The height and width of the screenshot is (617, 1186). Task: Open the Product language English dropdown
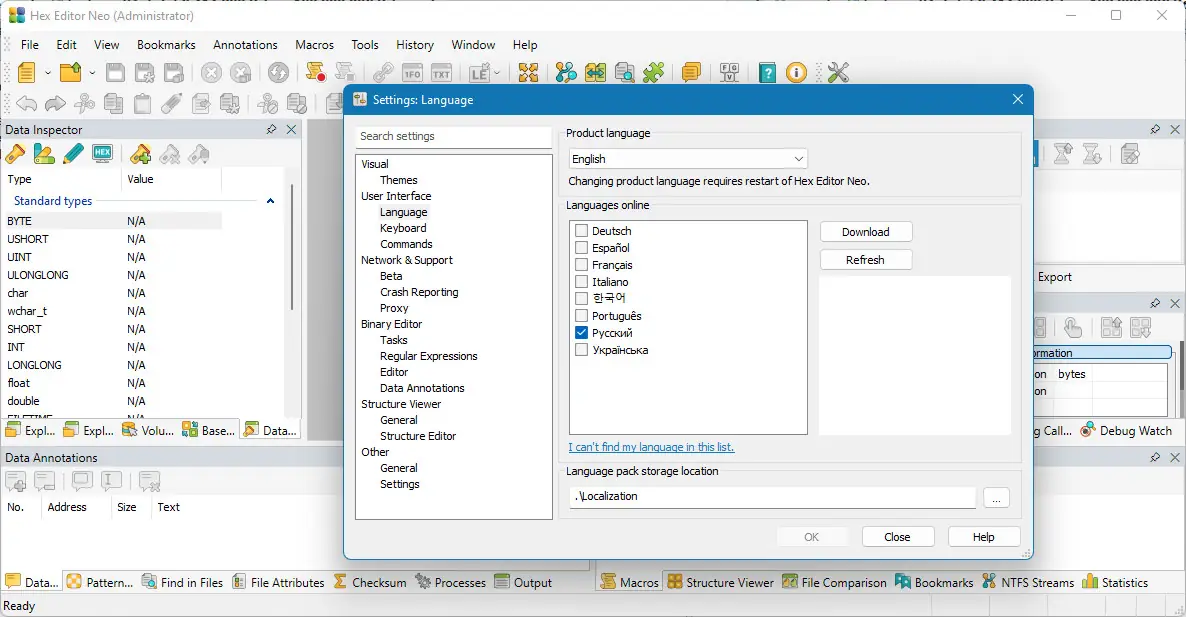(x=688, y=159)
